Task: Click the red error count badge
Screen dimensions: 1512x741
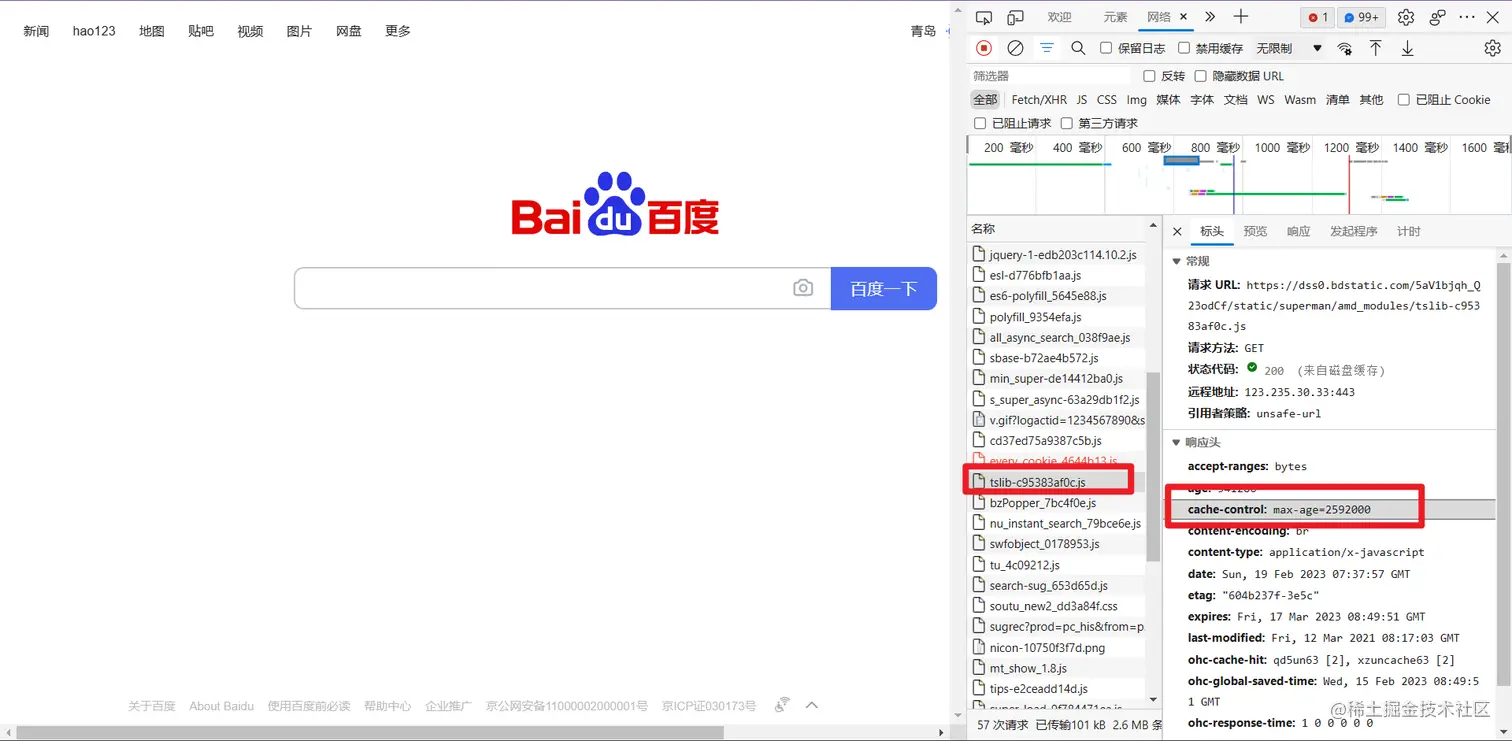Action: (x=1318, y=17)
